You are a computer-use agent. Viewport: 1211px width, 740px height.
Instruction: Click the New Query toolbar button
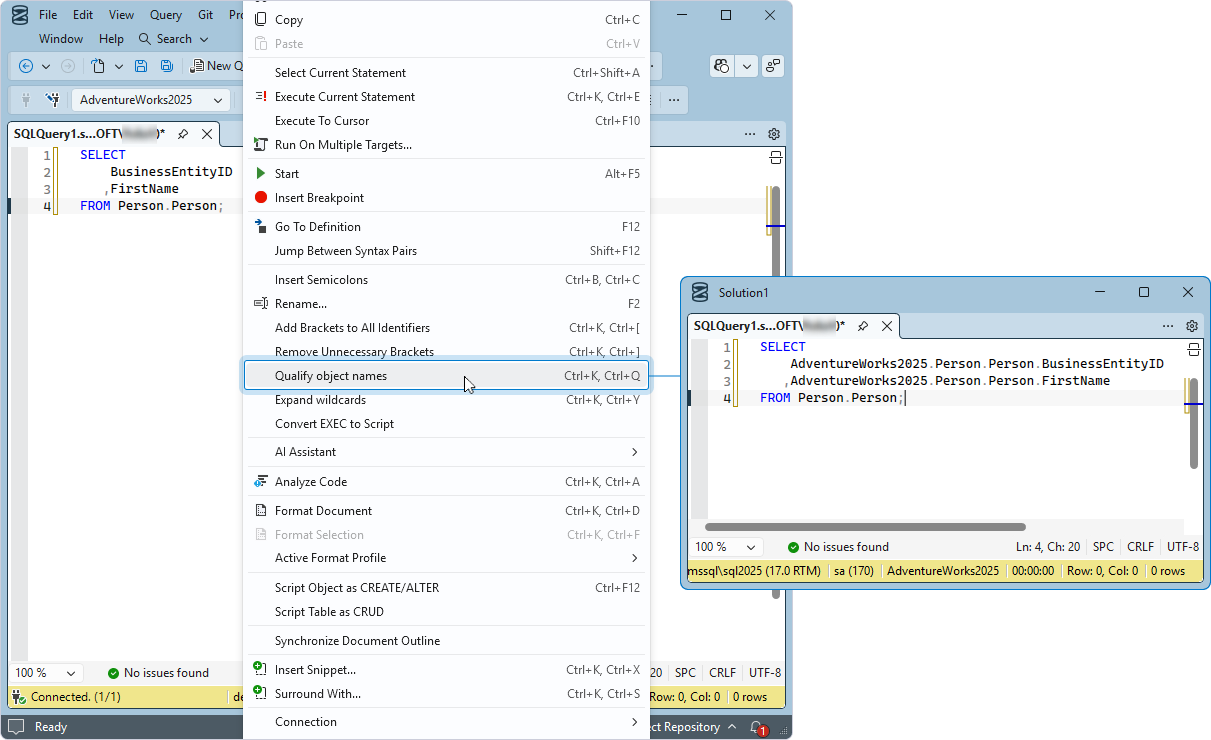(216, 66)
